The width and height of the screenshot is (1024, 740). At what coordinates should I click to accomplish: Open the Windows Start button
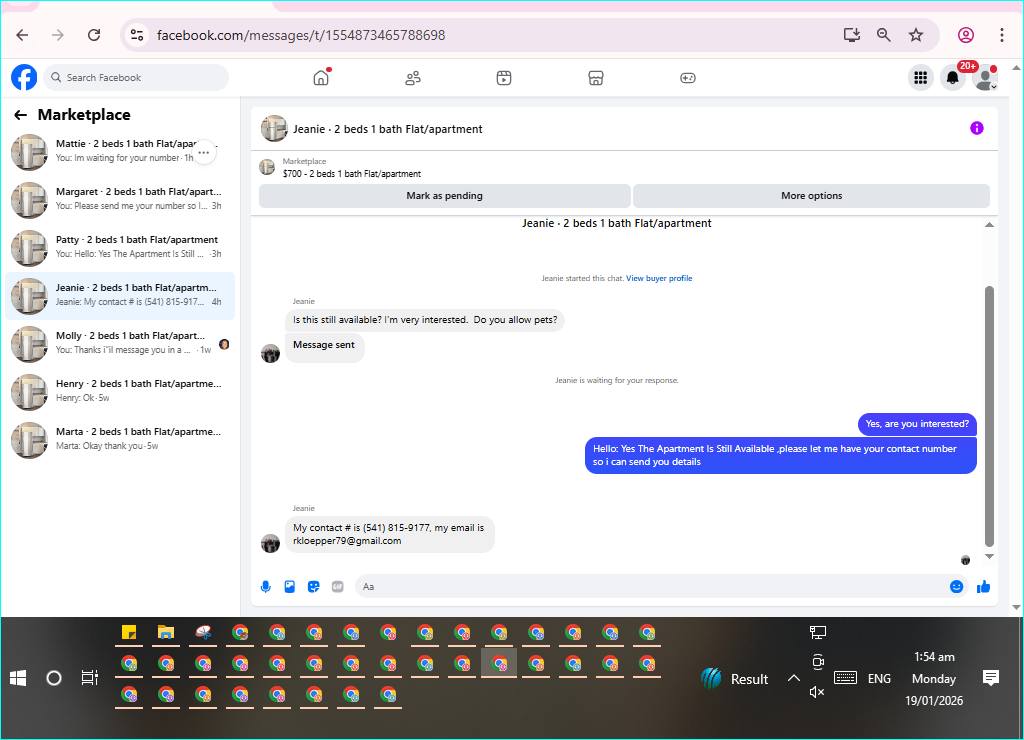point(18,678)
